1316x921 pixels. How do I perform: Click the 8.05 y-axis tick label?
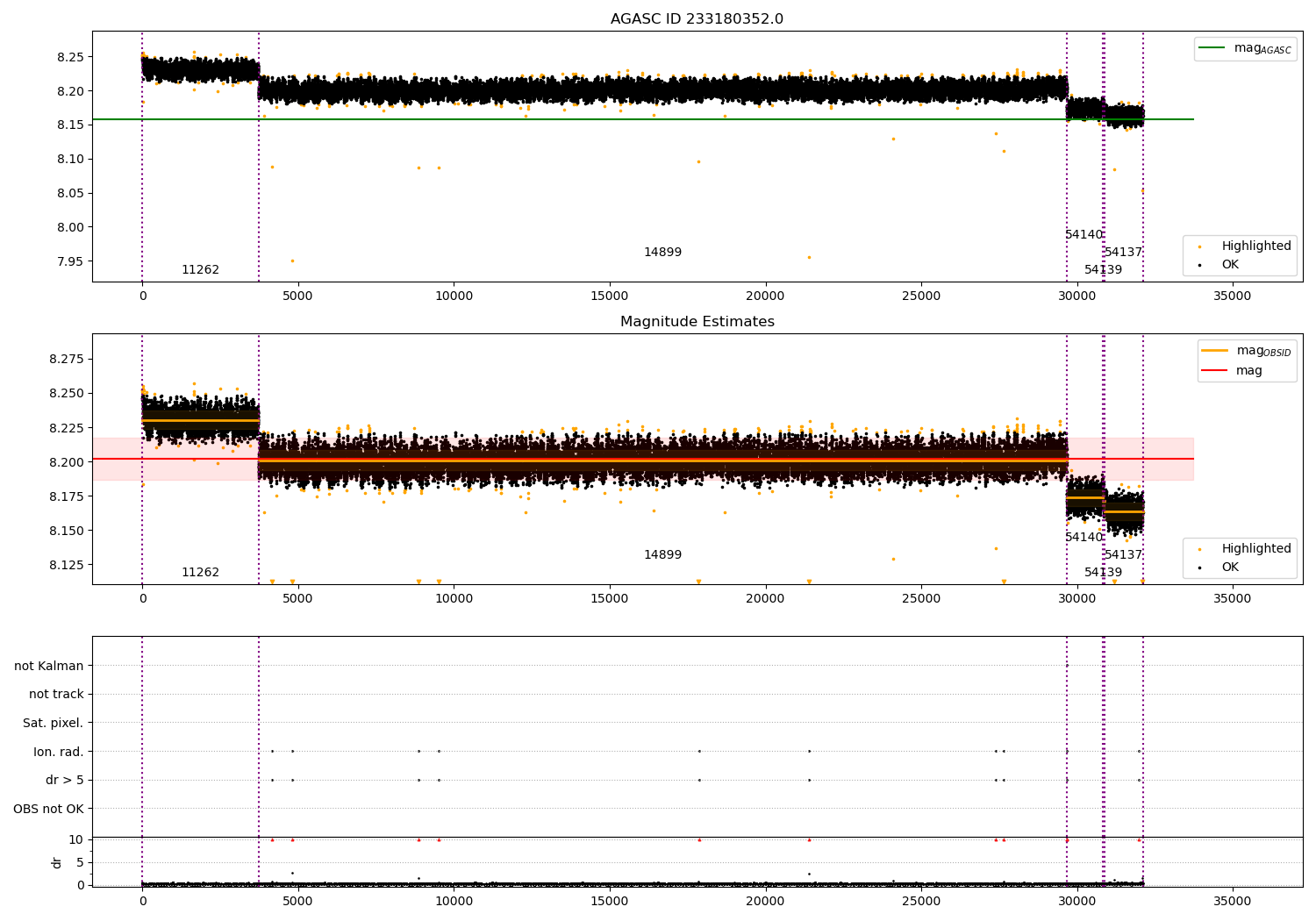pos(69,193)
